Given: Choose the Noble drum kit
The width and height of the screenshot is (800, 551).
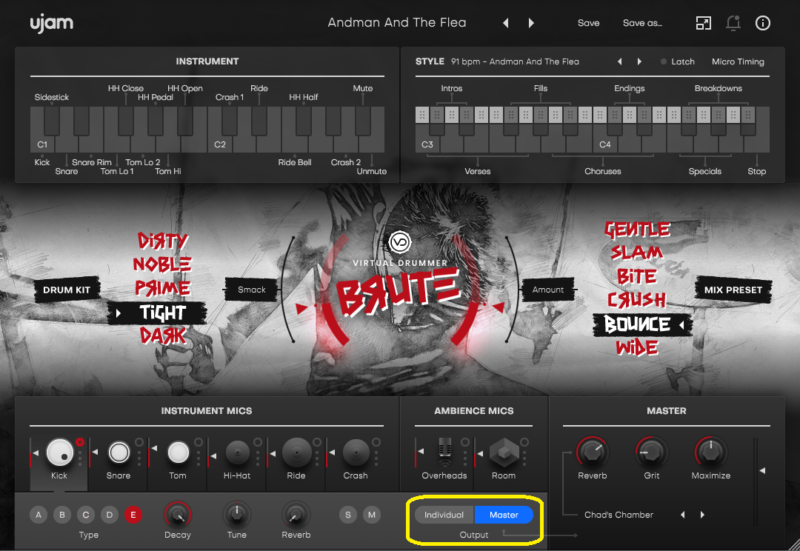Looking at the screenshot, I should pos(162,264).
